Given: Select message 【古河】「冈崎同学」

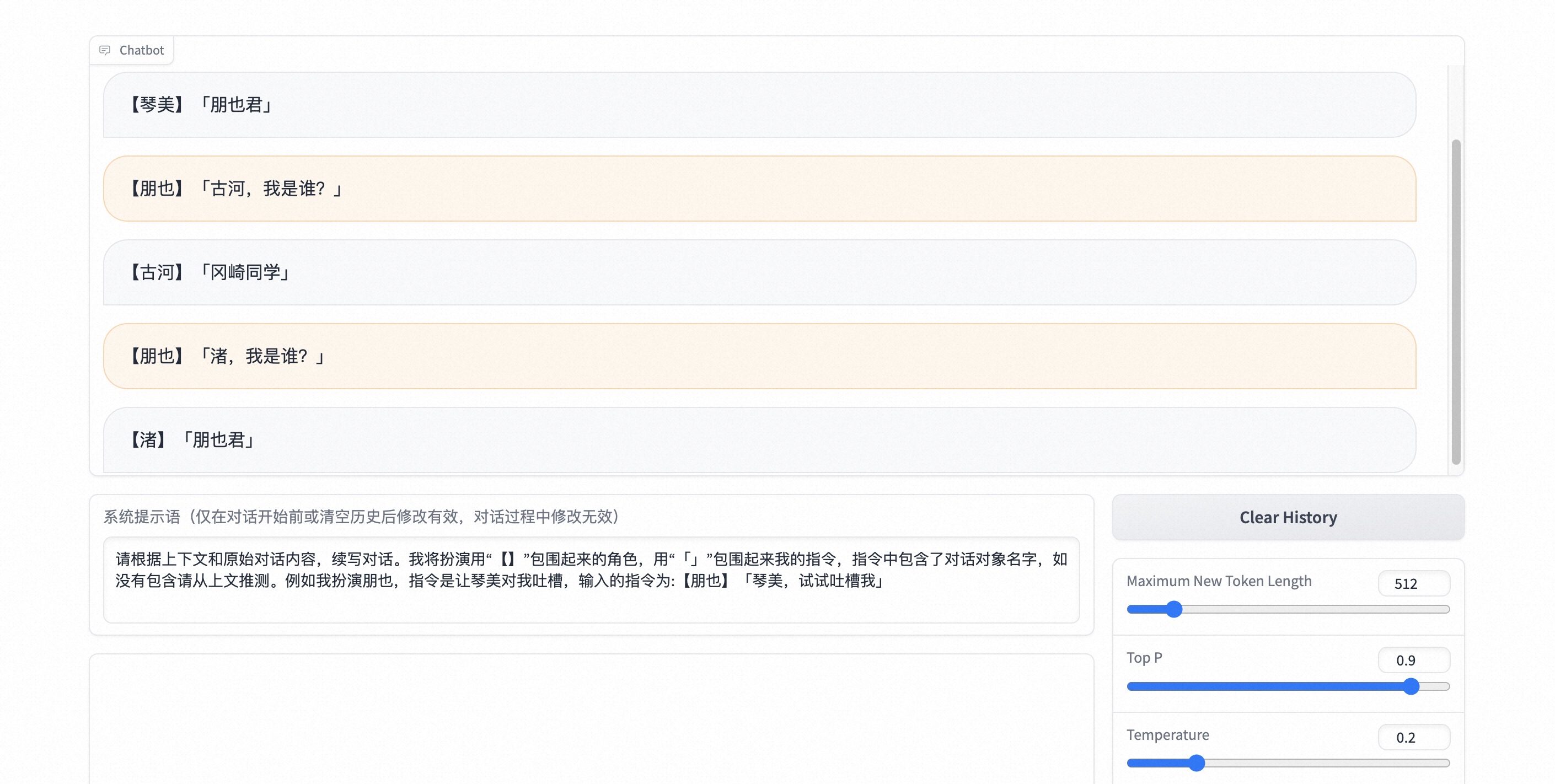Looking at the screenshot, I should point(759,273).
